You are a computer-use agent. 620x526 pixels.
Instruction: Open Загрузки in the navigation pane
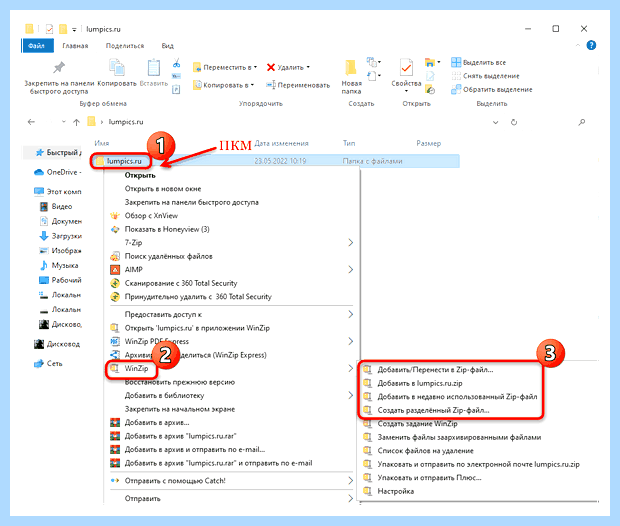point(60,236)
